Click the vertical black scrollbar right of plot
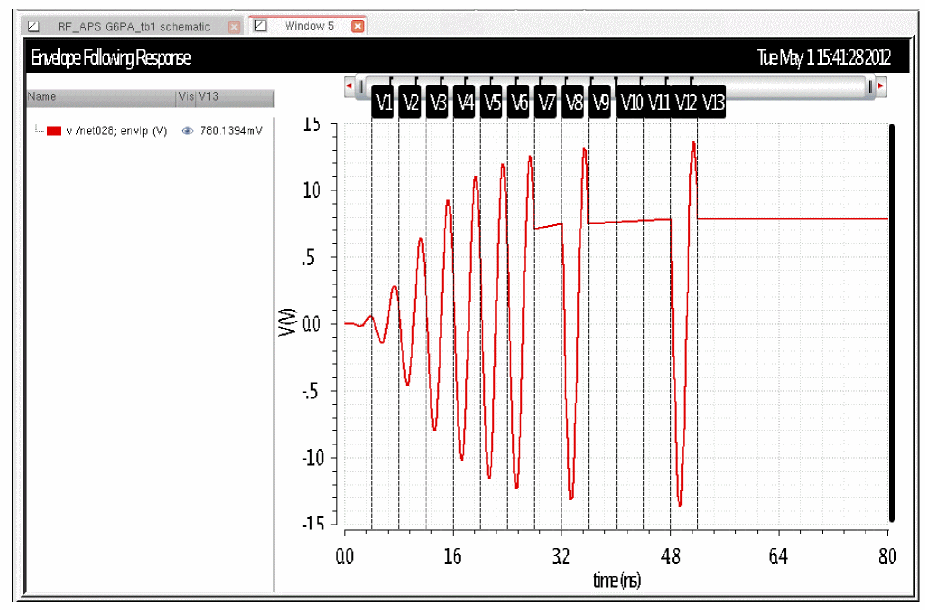 (x=892, y=323)
